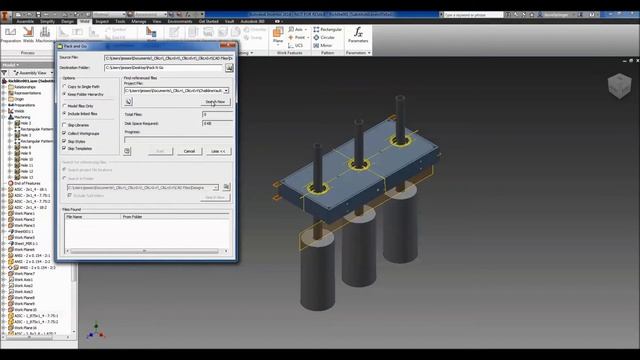Screen dimensions: 640x360
Task: Toggle the Collect Workgroups checkbox
Action: point(64,133)
